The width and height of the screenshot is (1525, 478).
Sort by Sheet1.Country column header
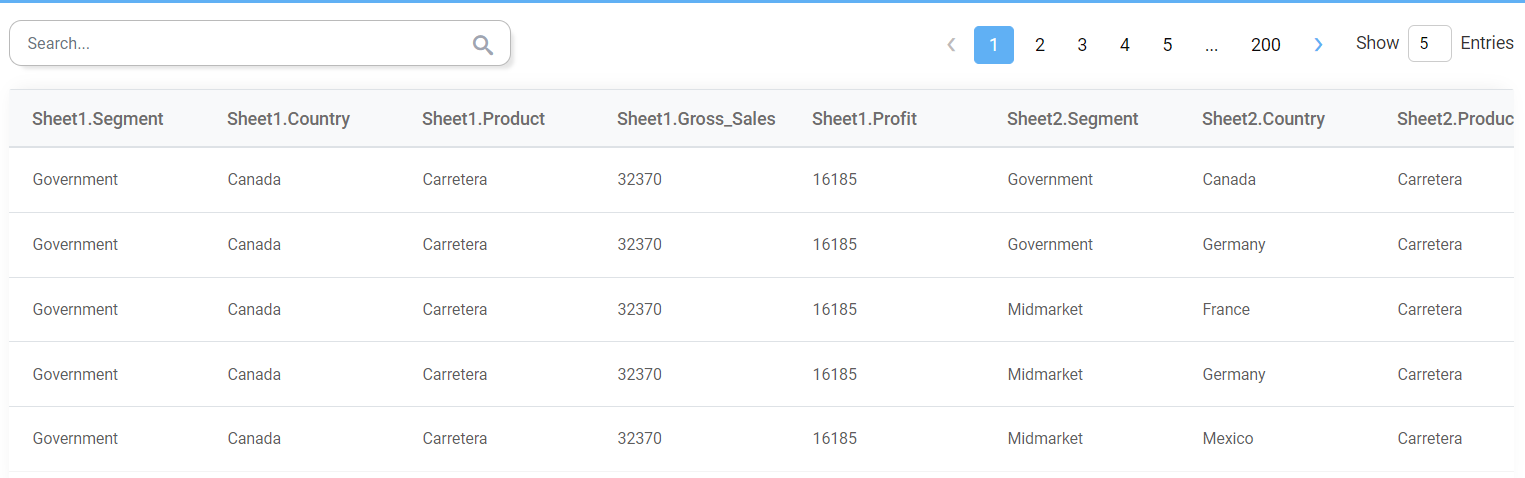click(288, 119)
